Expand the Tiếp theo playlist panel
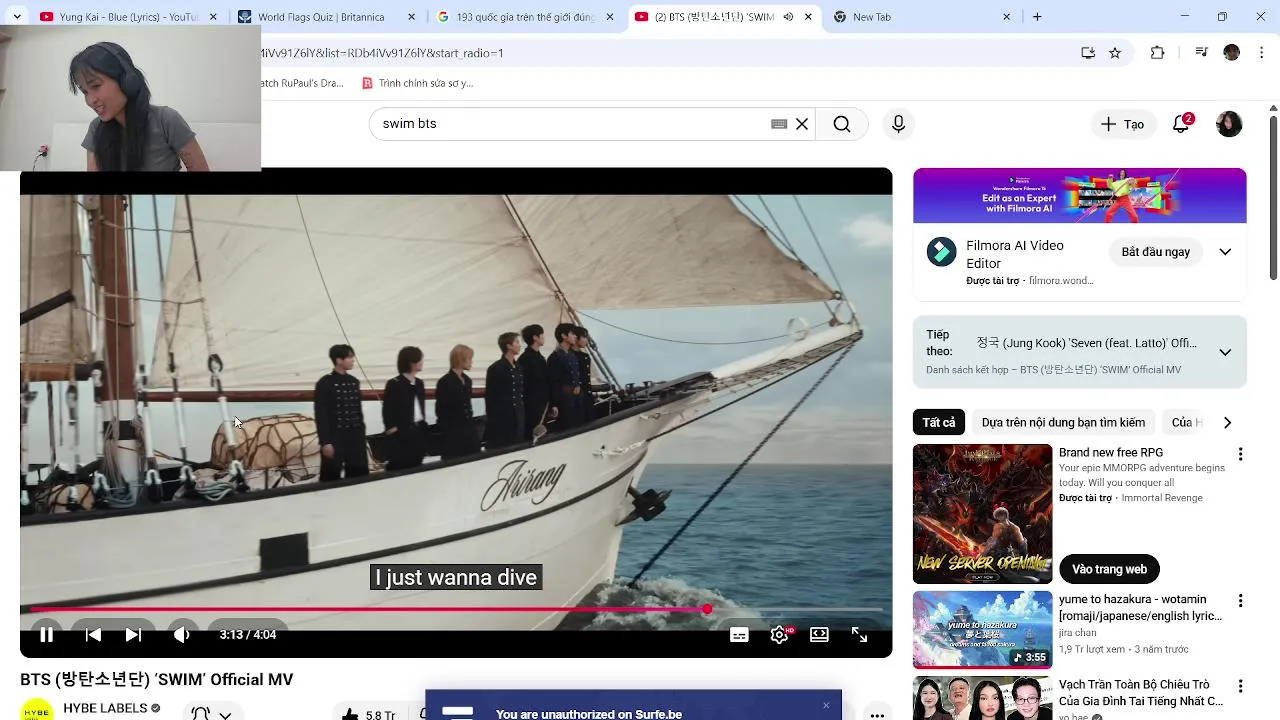Screen dimensions: 1280x720 (x=1225, y=352)
